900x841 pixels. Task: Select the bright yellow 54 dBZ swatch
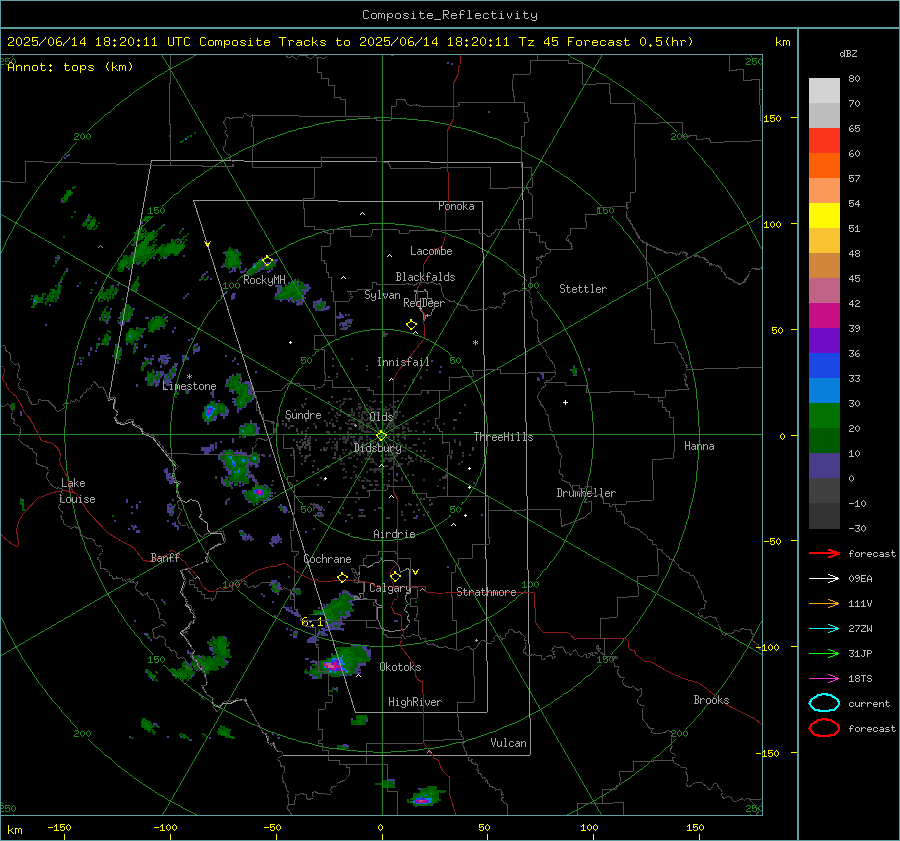[824, 215]
